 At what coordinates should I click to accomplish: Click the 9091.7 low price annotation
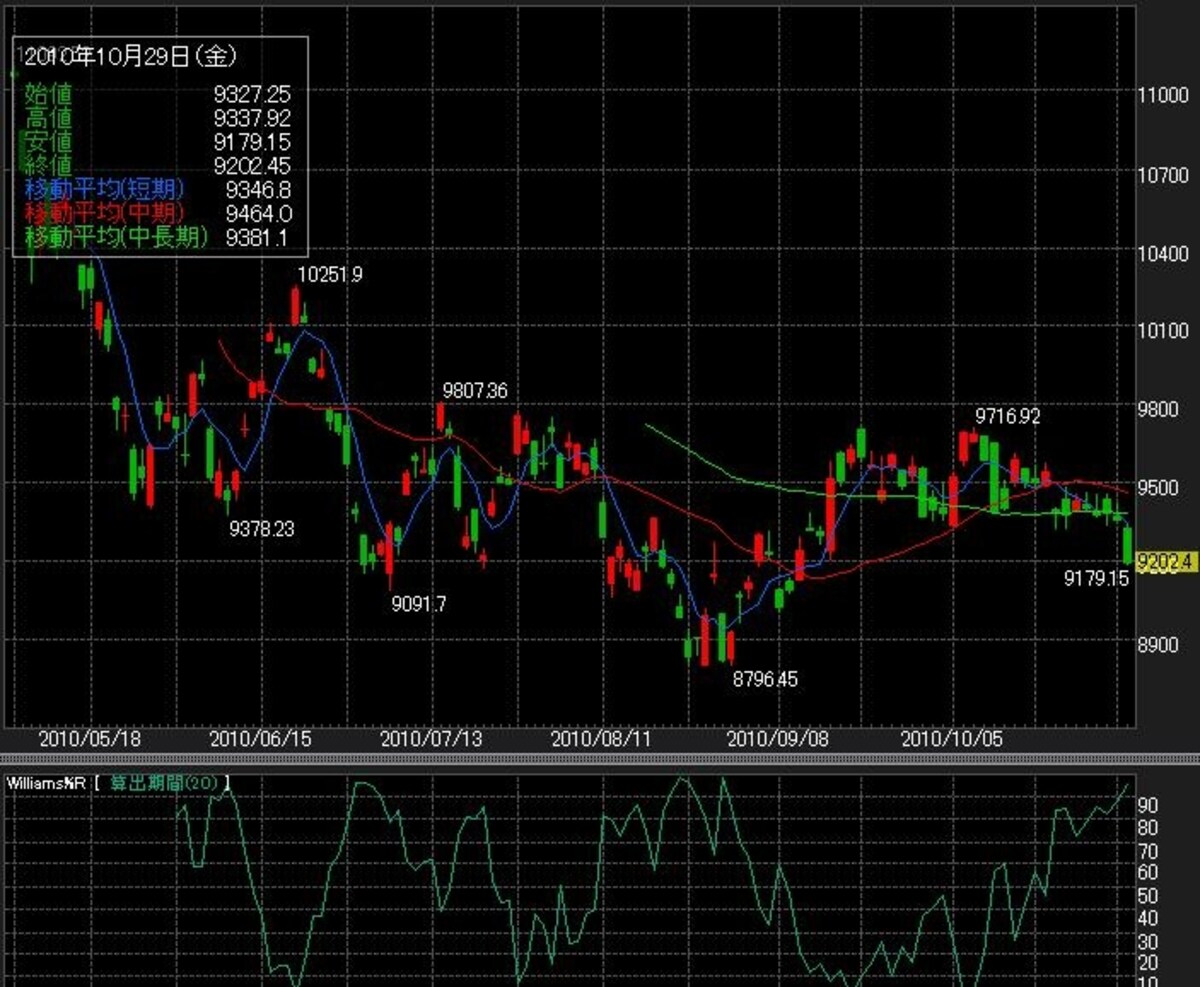coord(419,603)
